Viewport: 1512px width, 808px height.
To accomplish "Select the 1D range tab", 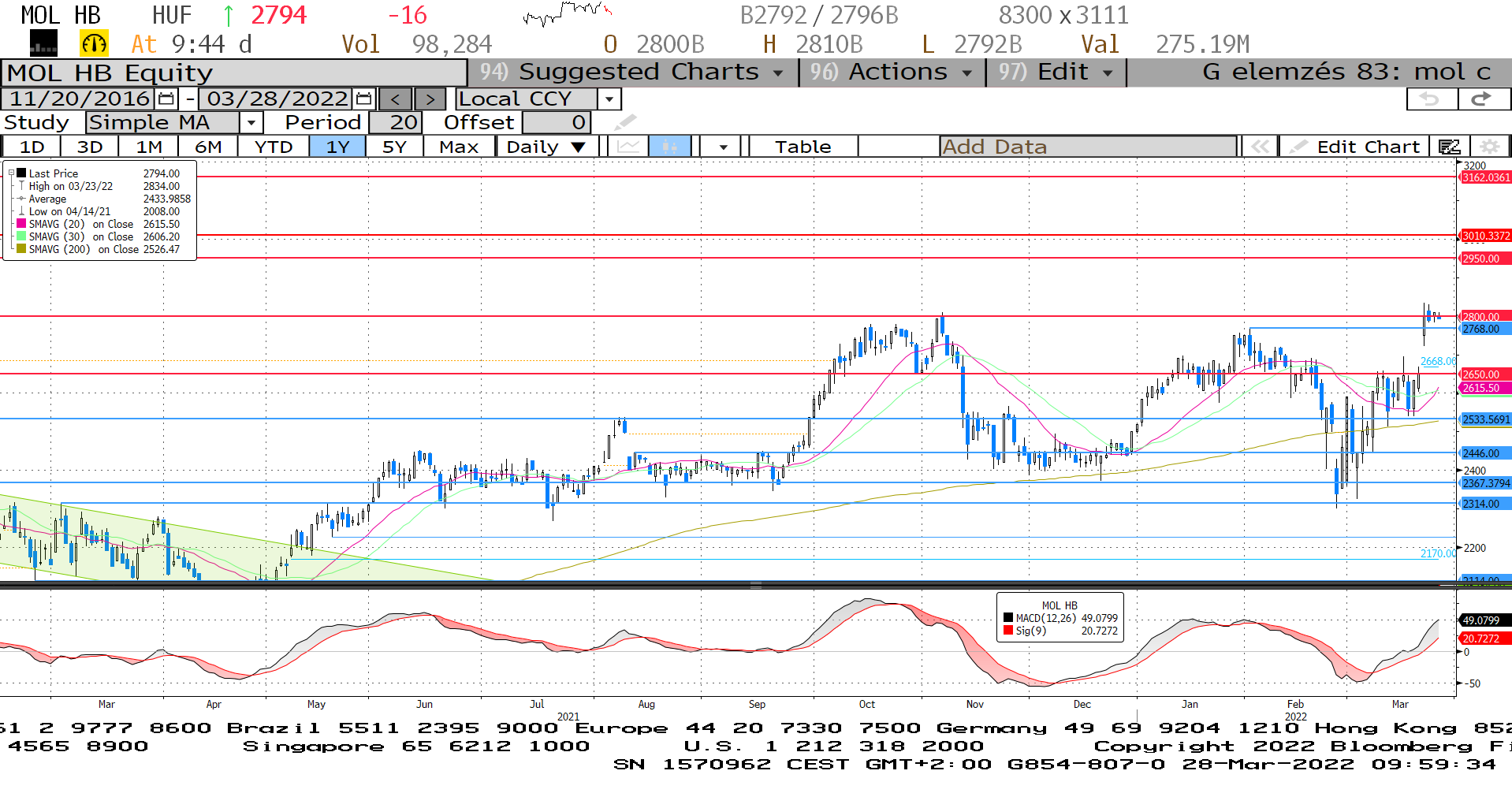I will [x=32, y=147].
